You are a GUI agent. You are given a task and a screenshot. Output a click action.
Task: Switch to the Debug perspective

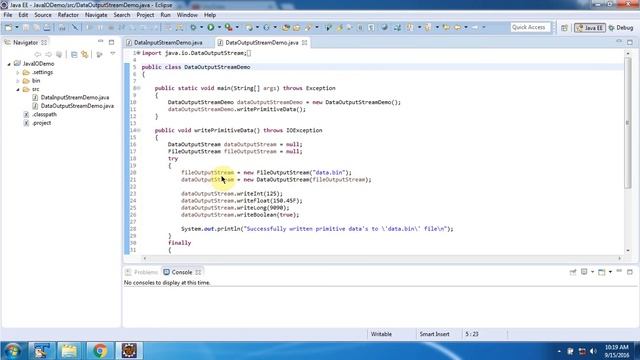tap(620, 28)
